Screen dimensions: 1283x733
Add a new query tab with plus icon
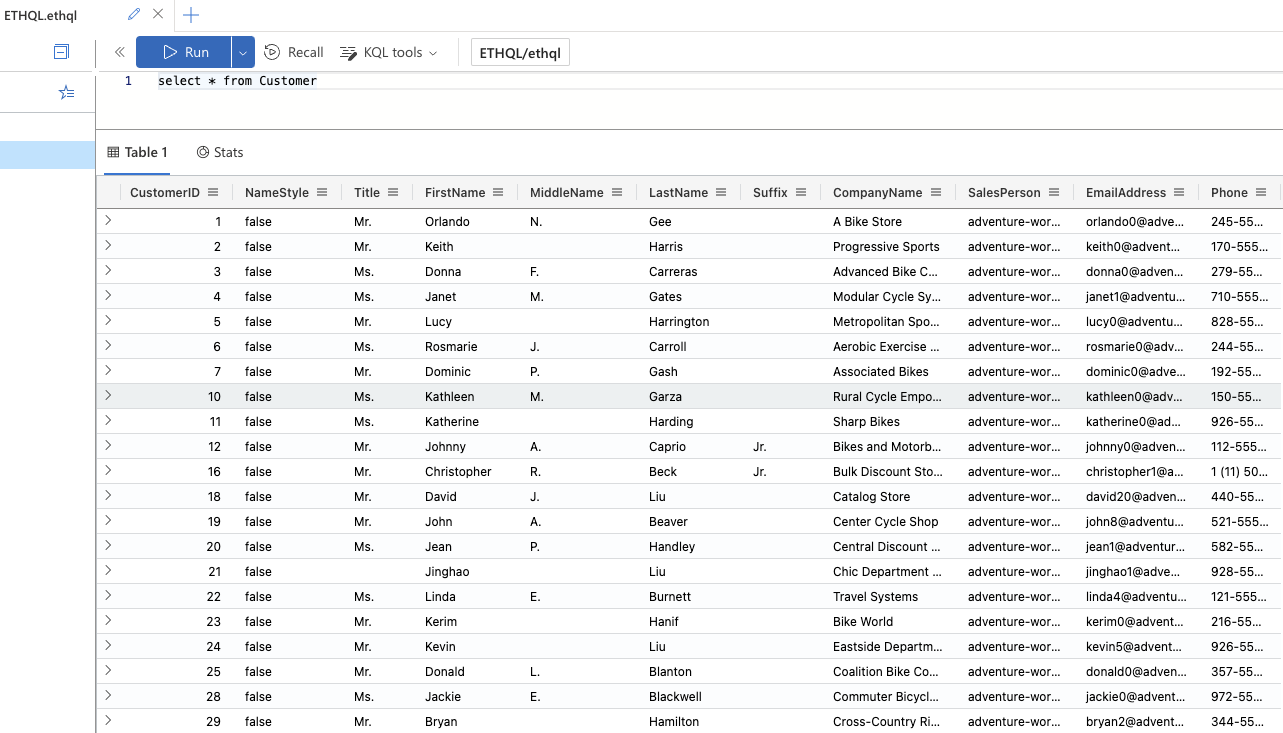191,15
